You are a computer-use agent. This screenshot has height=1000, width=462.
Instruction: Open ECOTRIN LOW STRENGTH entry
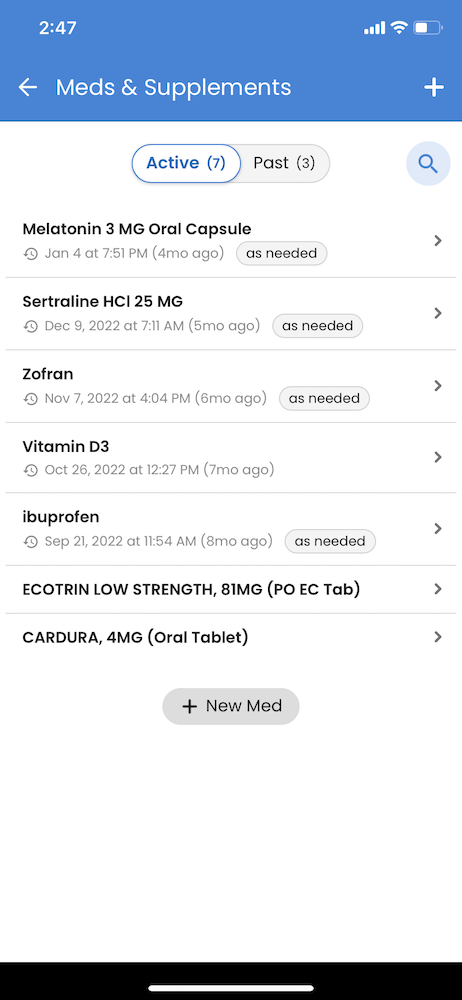pos(231,589)
